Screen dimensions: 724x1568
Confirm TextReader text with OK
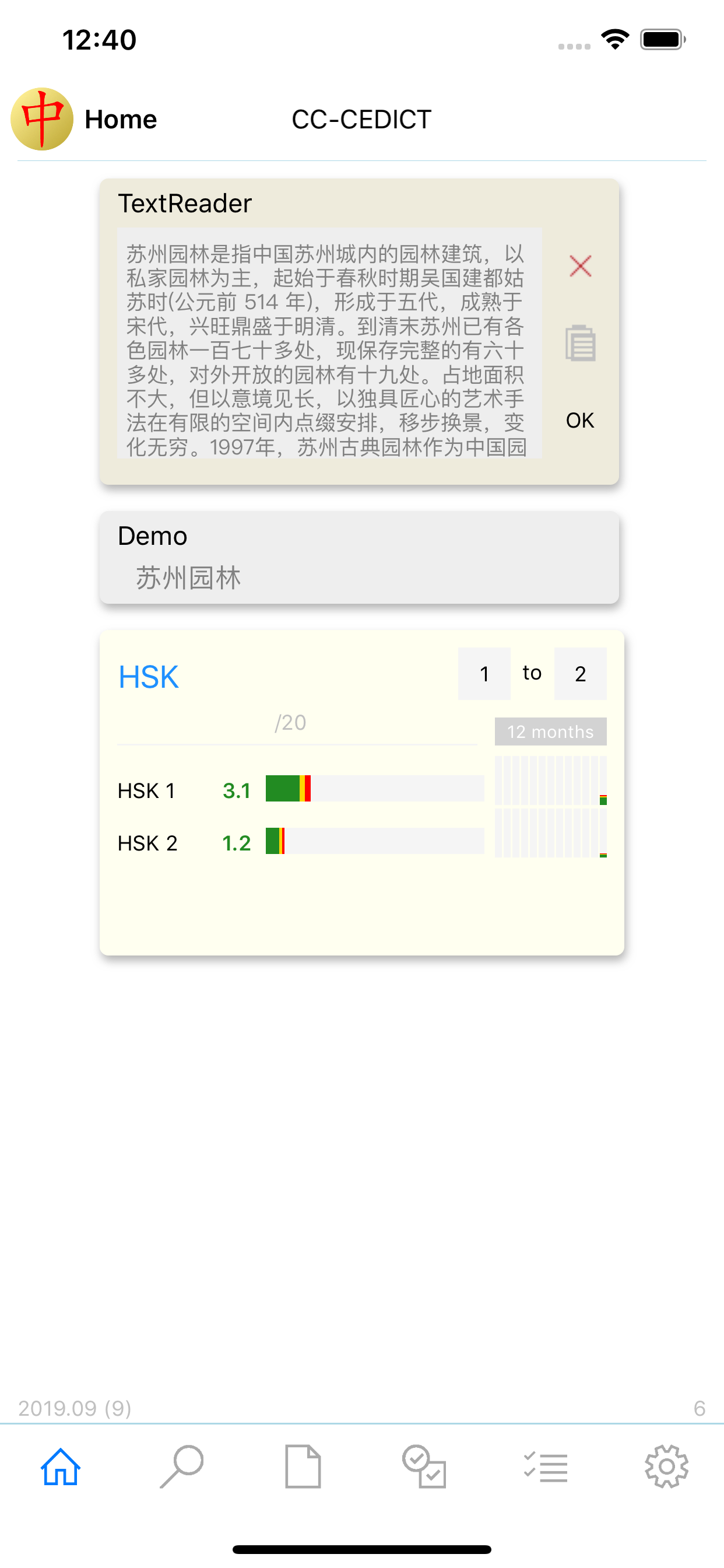(x=580, y=421)
